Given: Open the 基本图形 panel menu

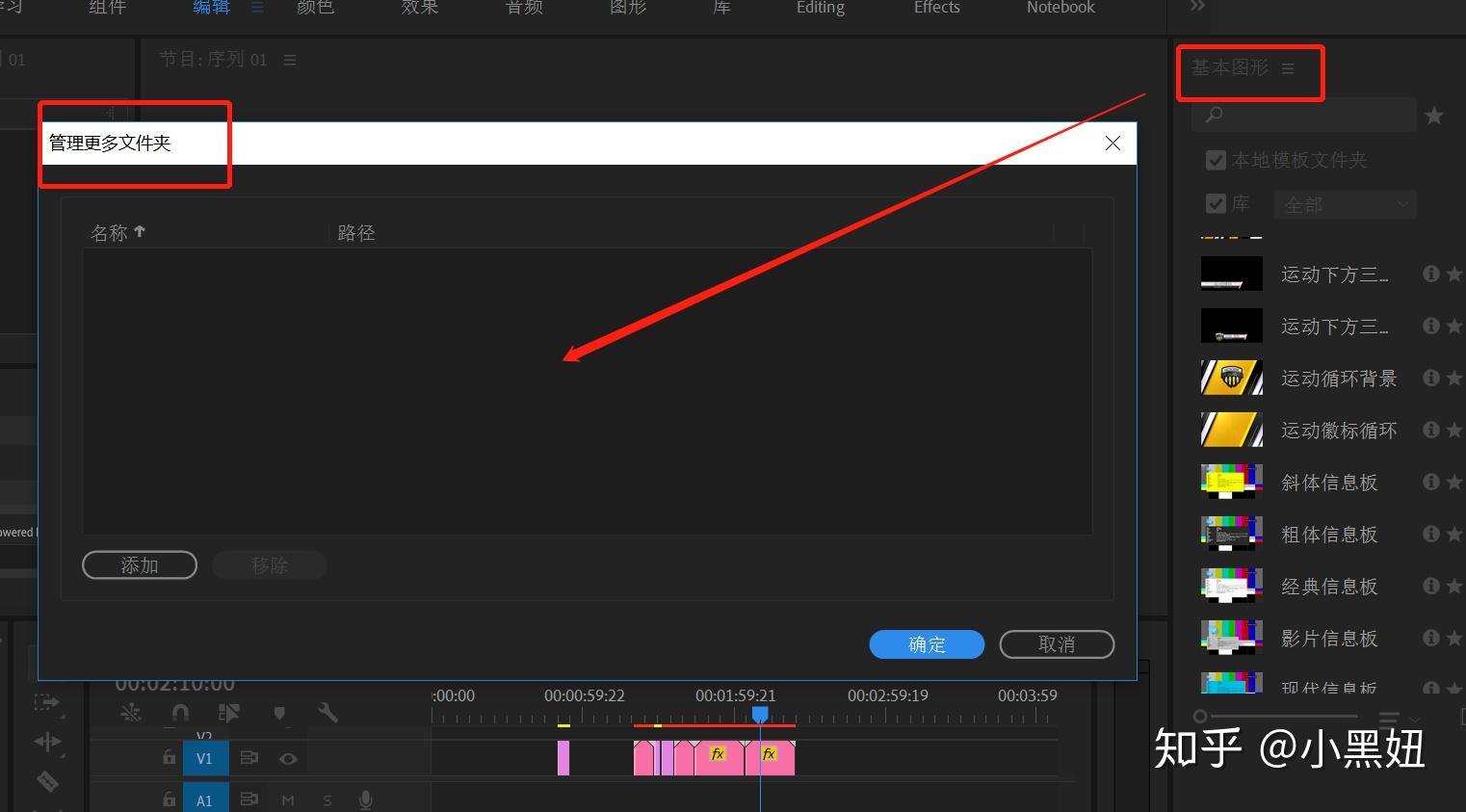Looking at the screenshot, I should pyautogui.click(x=1288, y=68).
